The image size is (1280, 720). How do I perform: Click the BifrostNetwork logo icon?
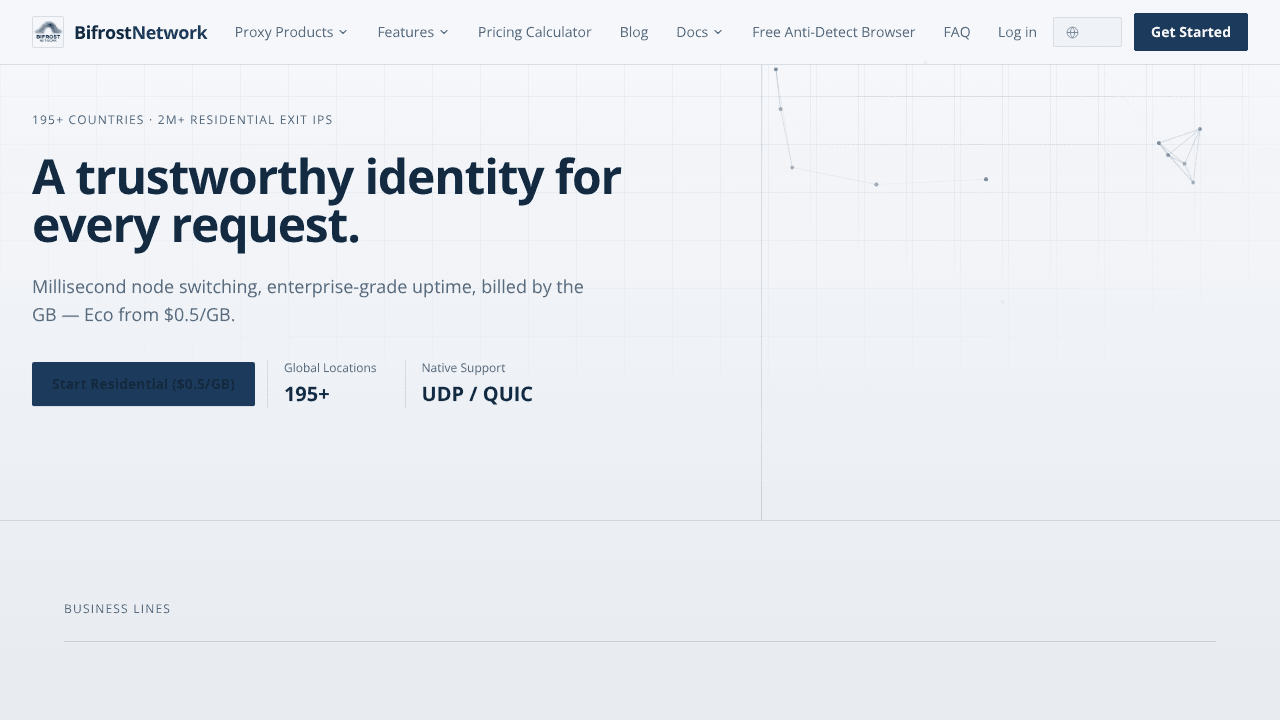click(48, 32)
